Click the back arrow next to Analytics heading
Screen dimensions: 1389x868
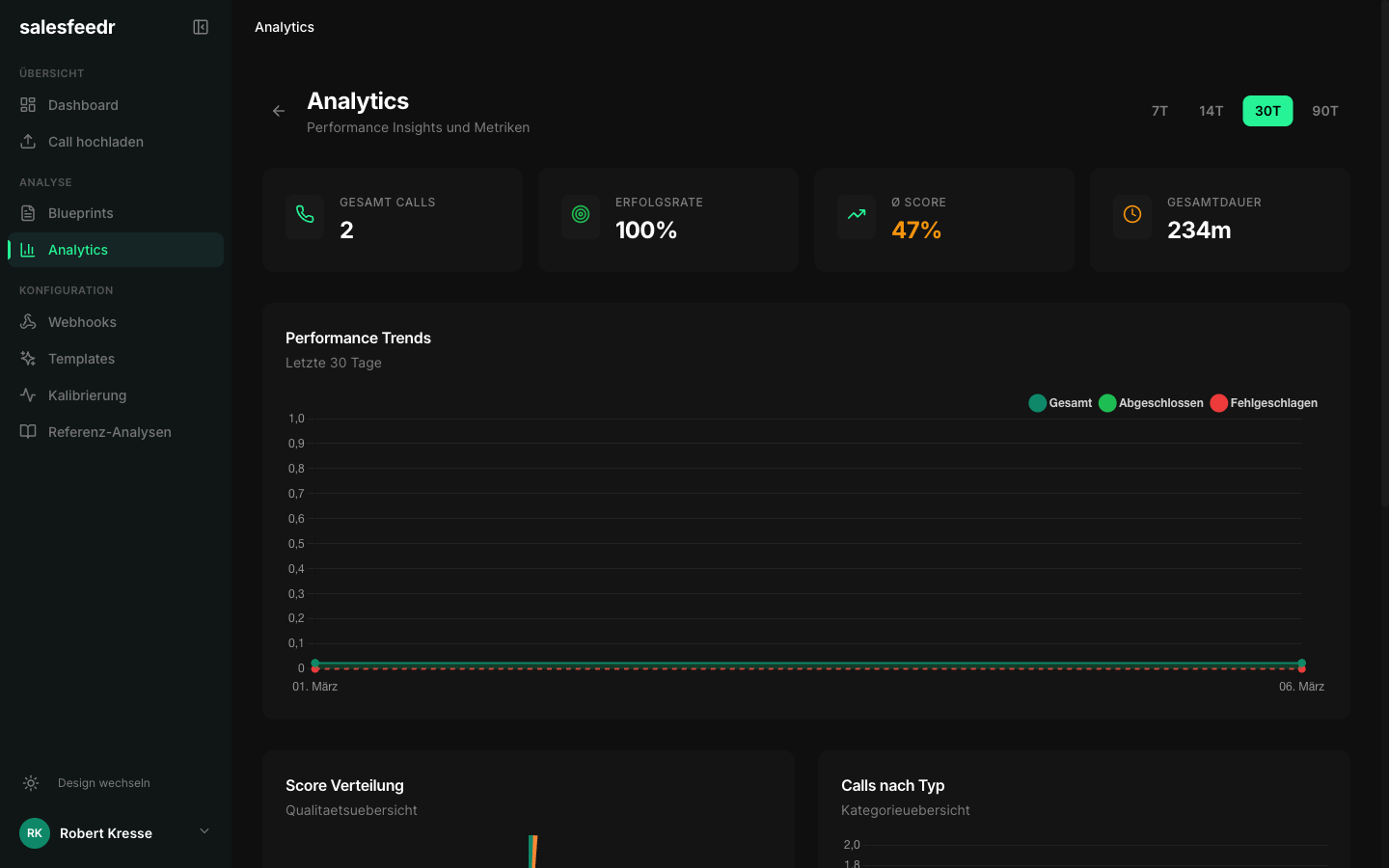pyautogui.click(x=278, y=111)
